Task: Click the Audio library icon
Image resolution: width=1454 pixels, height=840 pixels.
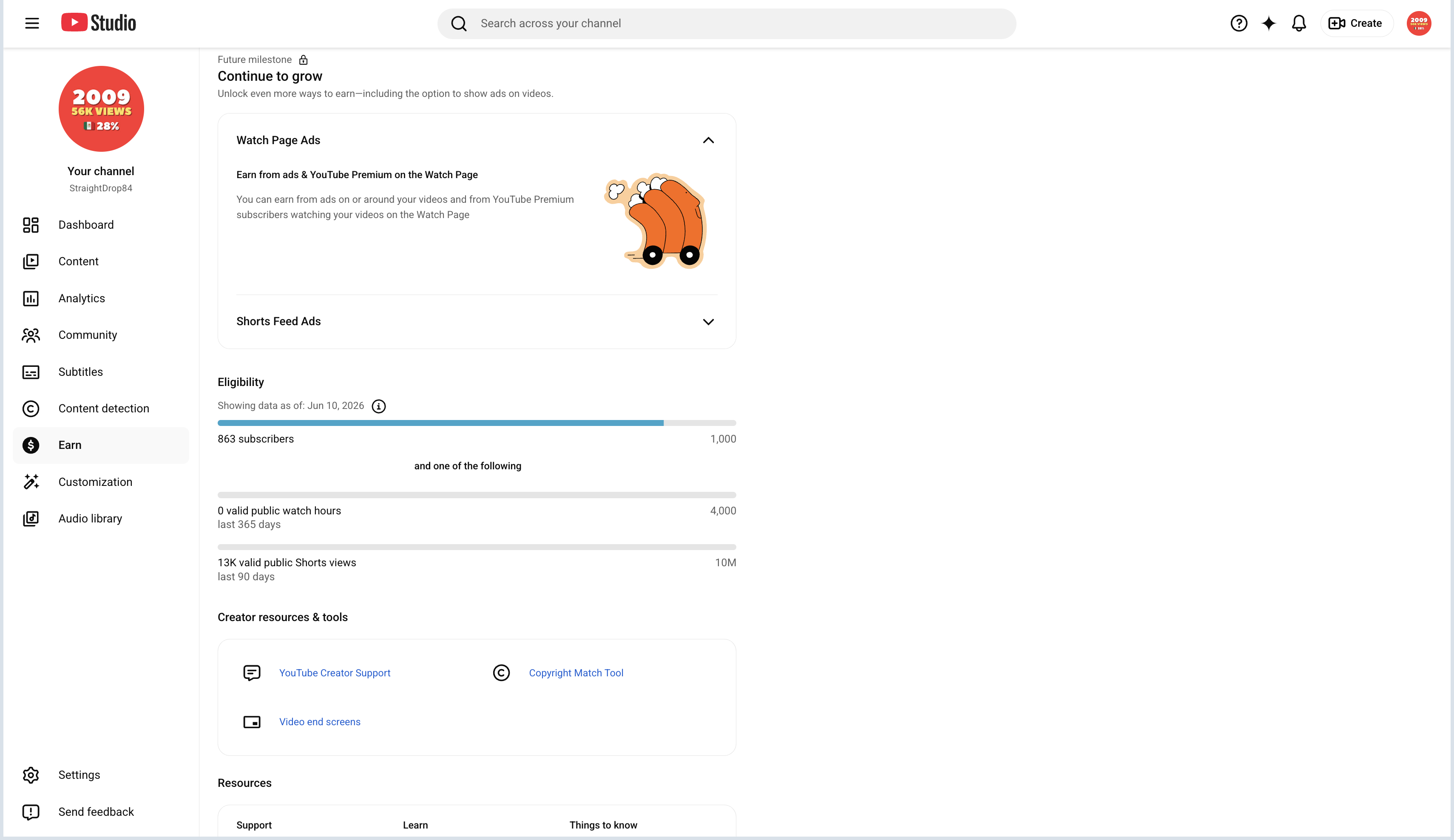Action: [x=31, y=519]
